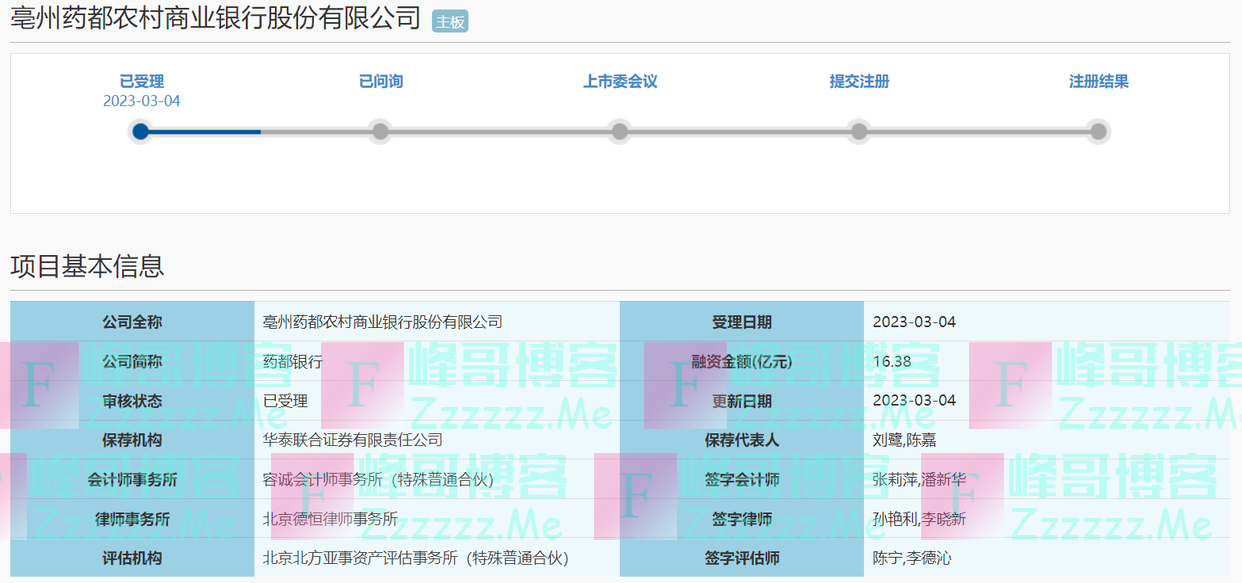Click the 公司全称 header cell
The image size is (1242, 583).
(132, 321)
